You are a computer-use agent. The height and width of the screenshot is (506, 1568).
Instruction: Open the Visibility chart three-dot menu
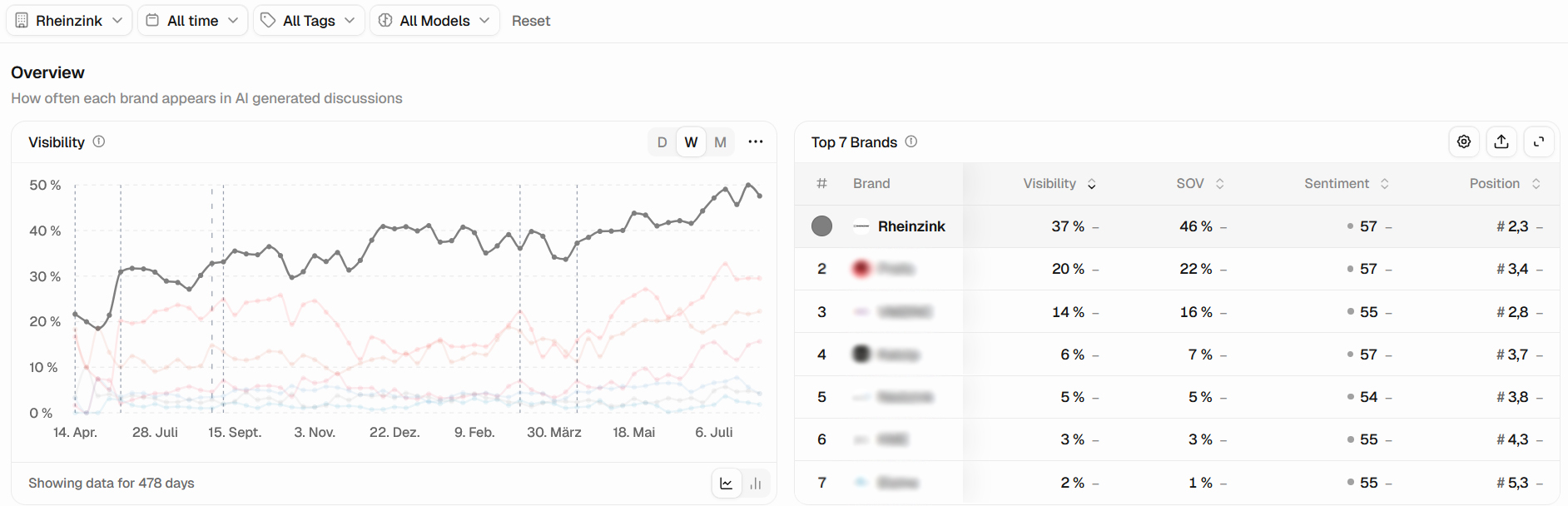tap(756, 141)
